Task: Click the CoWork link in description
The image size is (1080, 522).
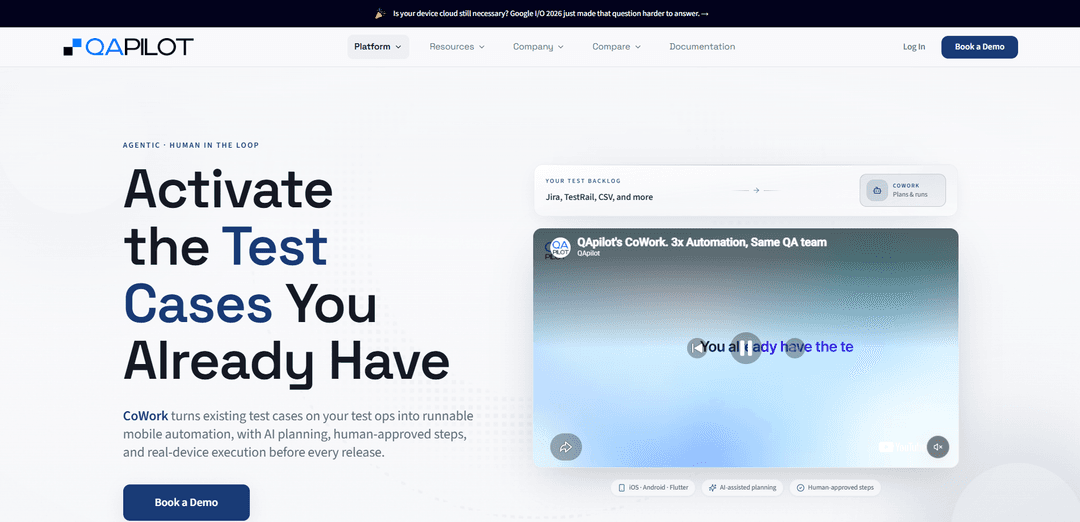Action: point(145,416)
